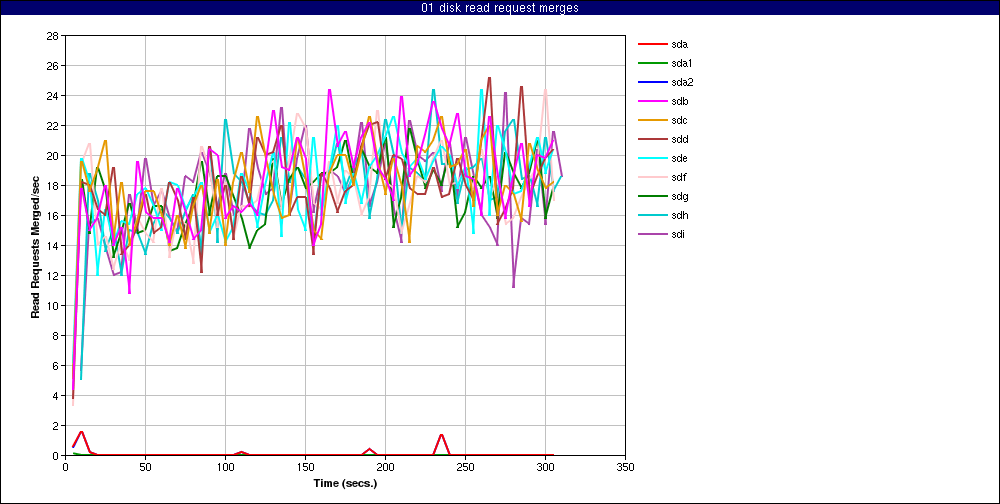
Task: Click the y-axis tick label '26'
Action: point(52,66)
